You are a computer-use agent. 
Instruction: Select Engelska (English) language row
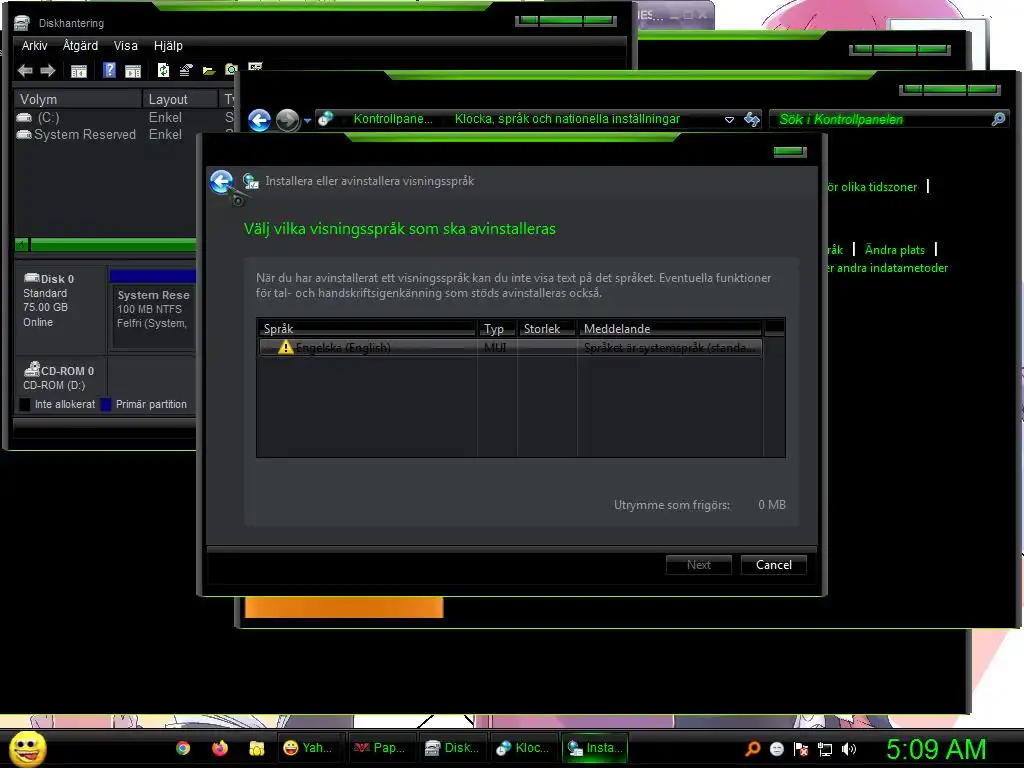[x=511, y=347]
